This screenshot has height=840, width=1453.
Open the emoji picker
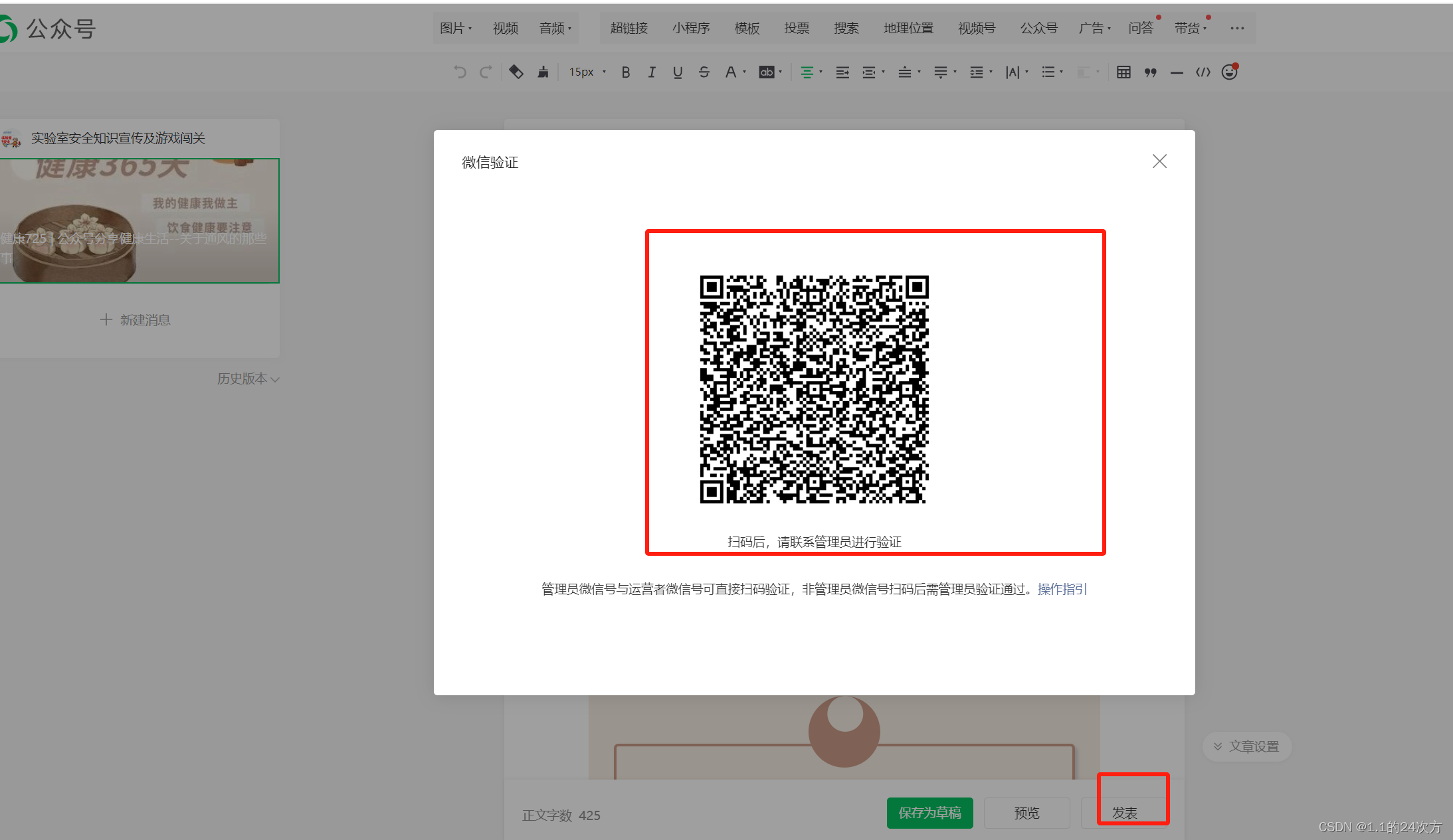click(1229, 72)
